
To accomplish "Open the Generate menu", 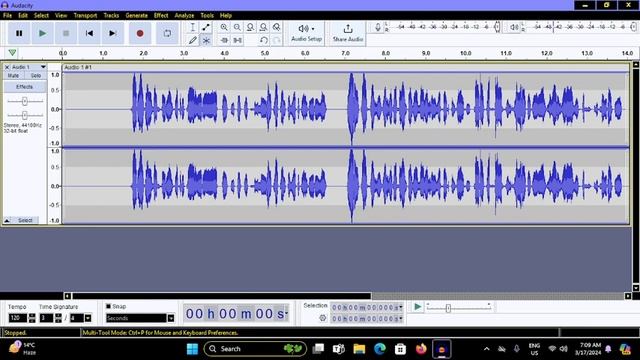I will coord(136,16).
